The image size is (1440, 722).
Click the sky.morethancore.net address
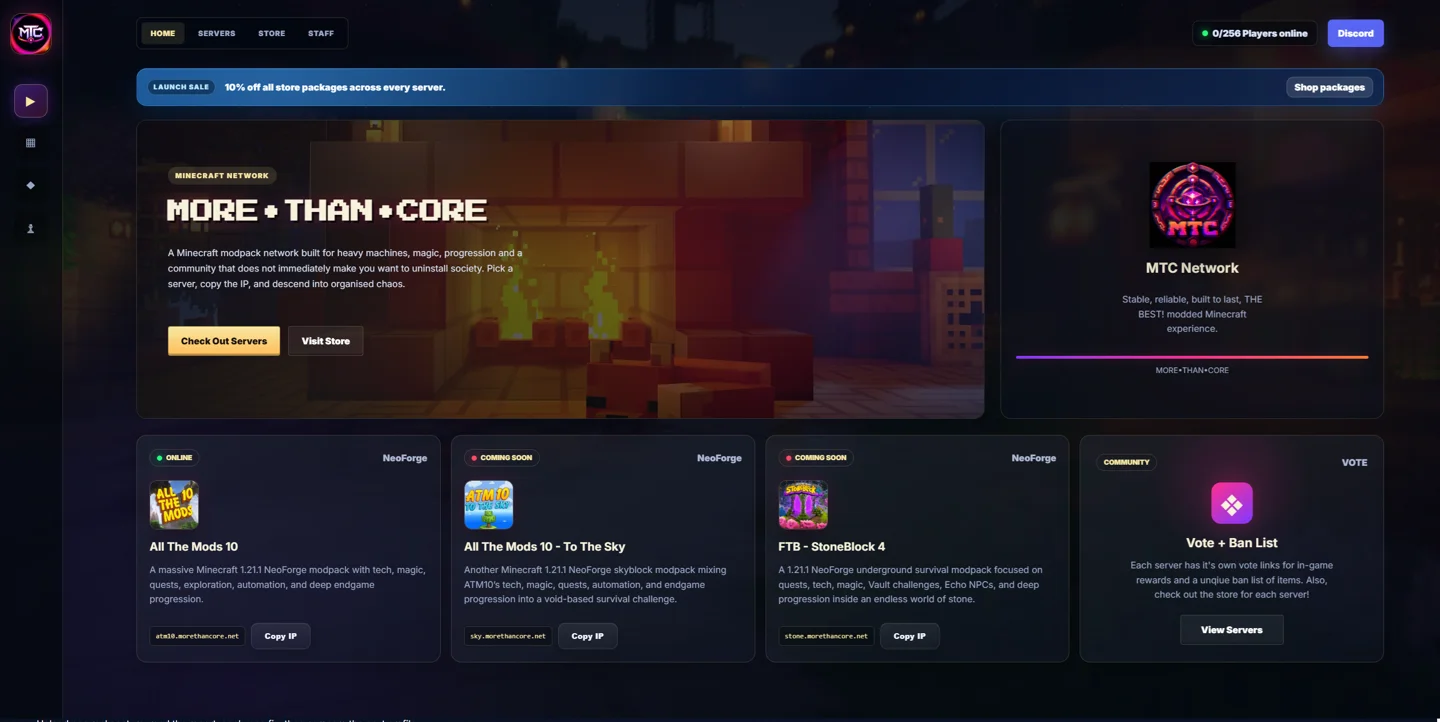508,636
